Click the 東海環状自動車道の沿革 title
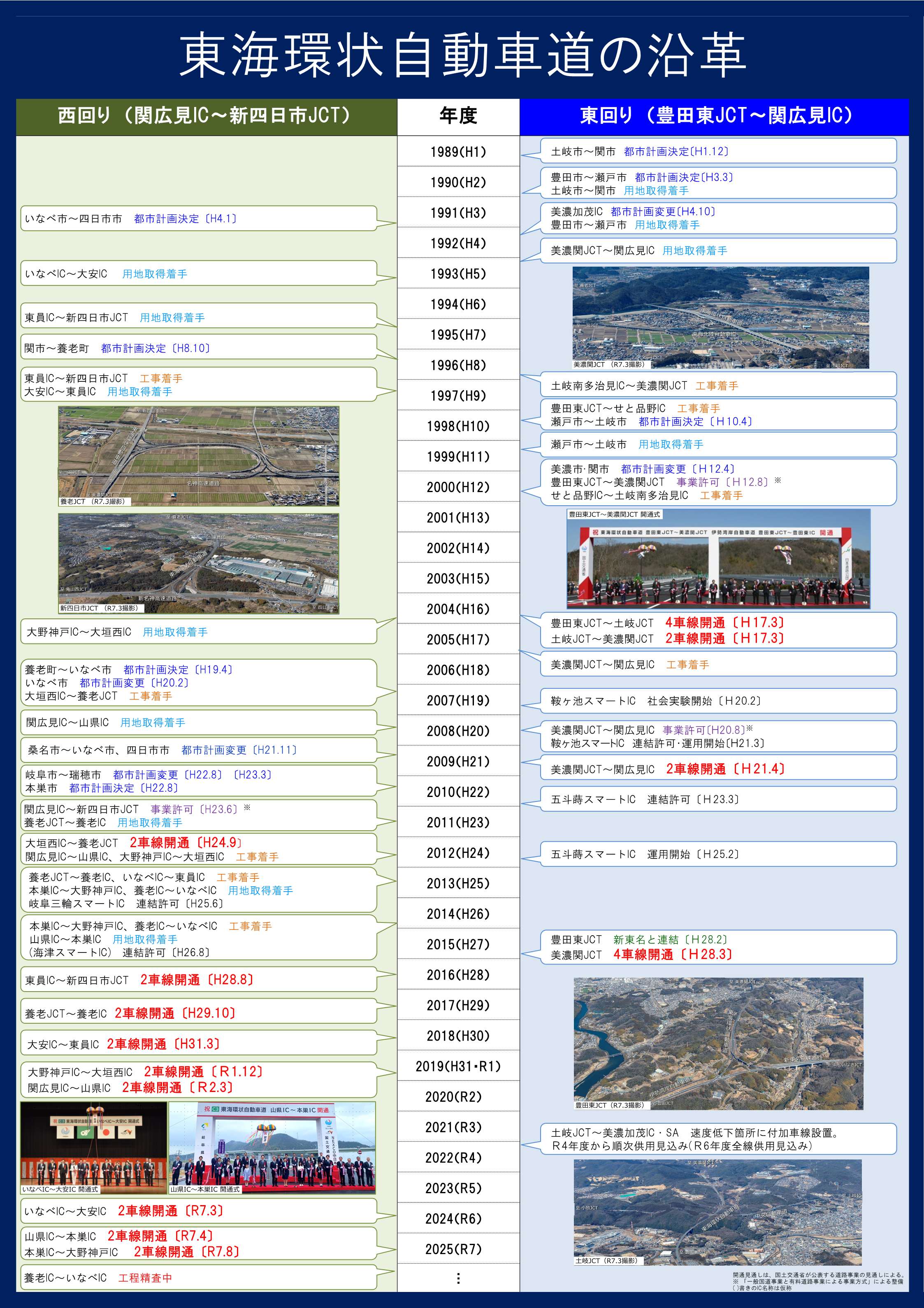The height and width of the screenshot is (1308, 924). (462, 55)
